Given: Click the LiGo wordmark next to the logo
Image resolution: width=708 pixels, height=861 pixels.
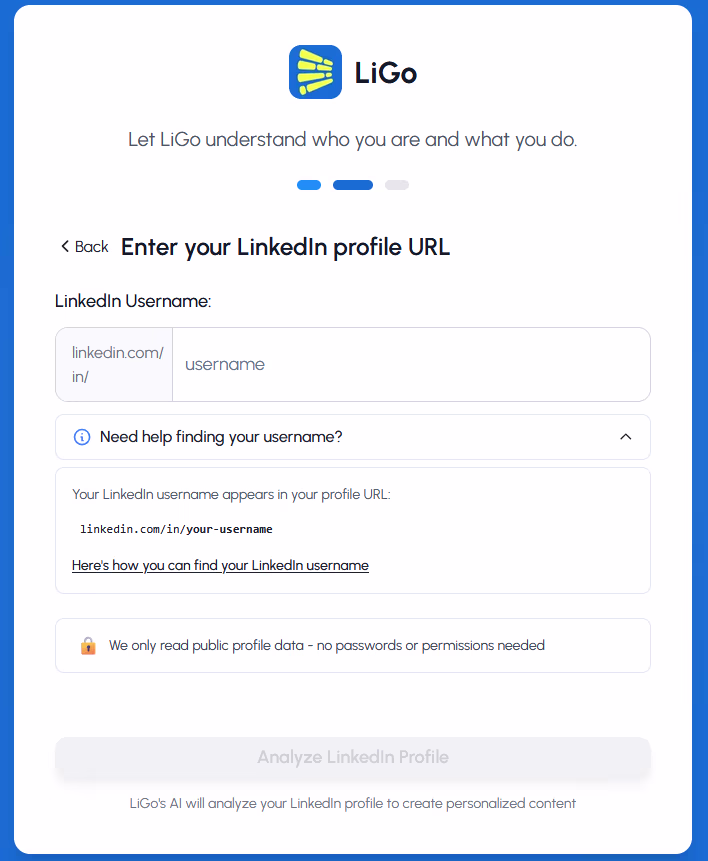Looking at the screenshot, I should tap(386, 70).
